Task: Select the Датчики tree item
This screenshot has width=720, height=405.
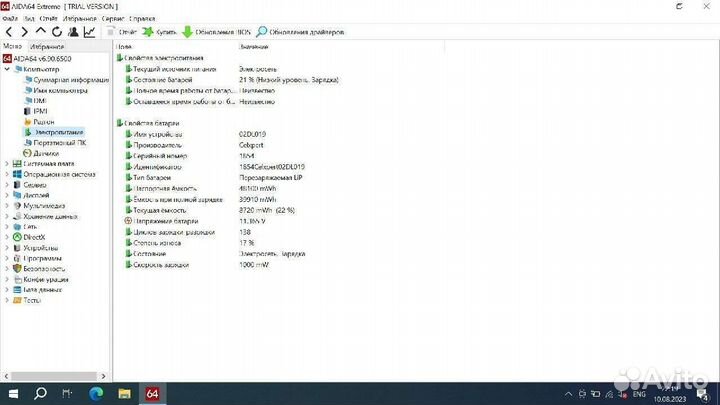Action: pos(41,153)
